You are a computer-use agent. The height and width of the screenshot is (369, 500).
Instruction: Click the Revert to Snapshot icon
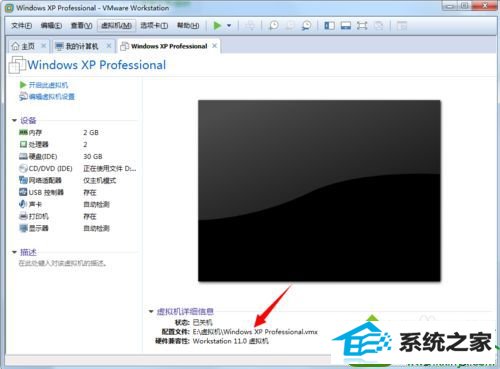[290, 25]
